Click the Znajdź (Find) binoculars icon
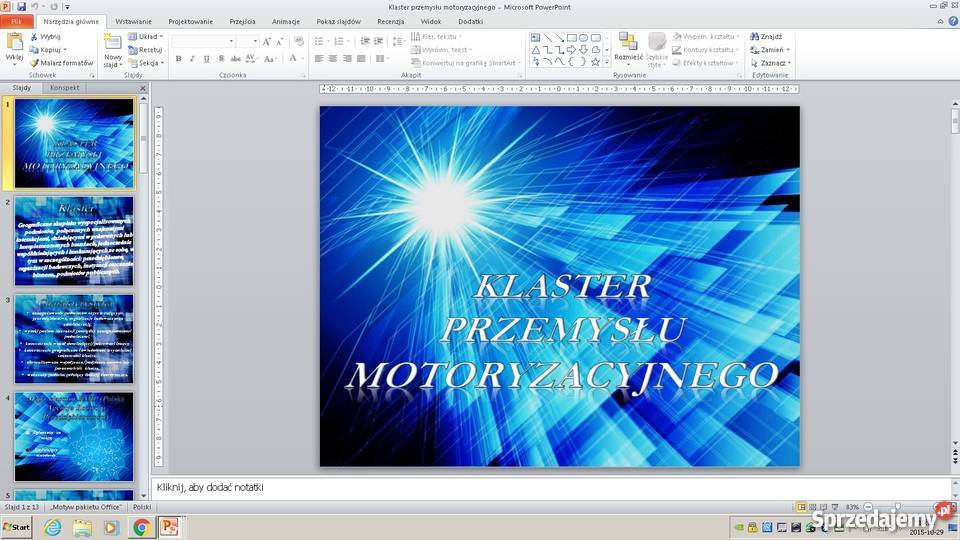Screen dimensions: 960x540 [756, 36]
